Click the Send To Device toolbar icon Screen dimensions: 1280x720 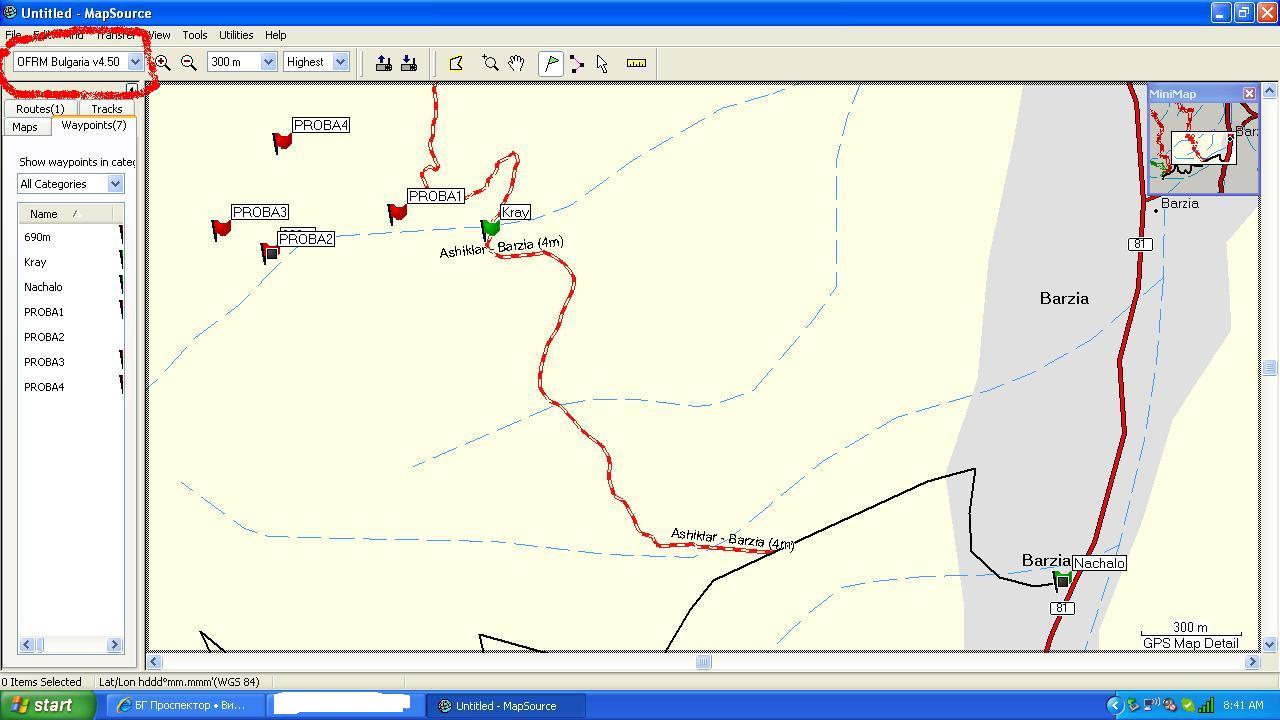(383, 63)
